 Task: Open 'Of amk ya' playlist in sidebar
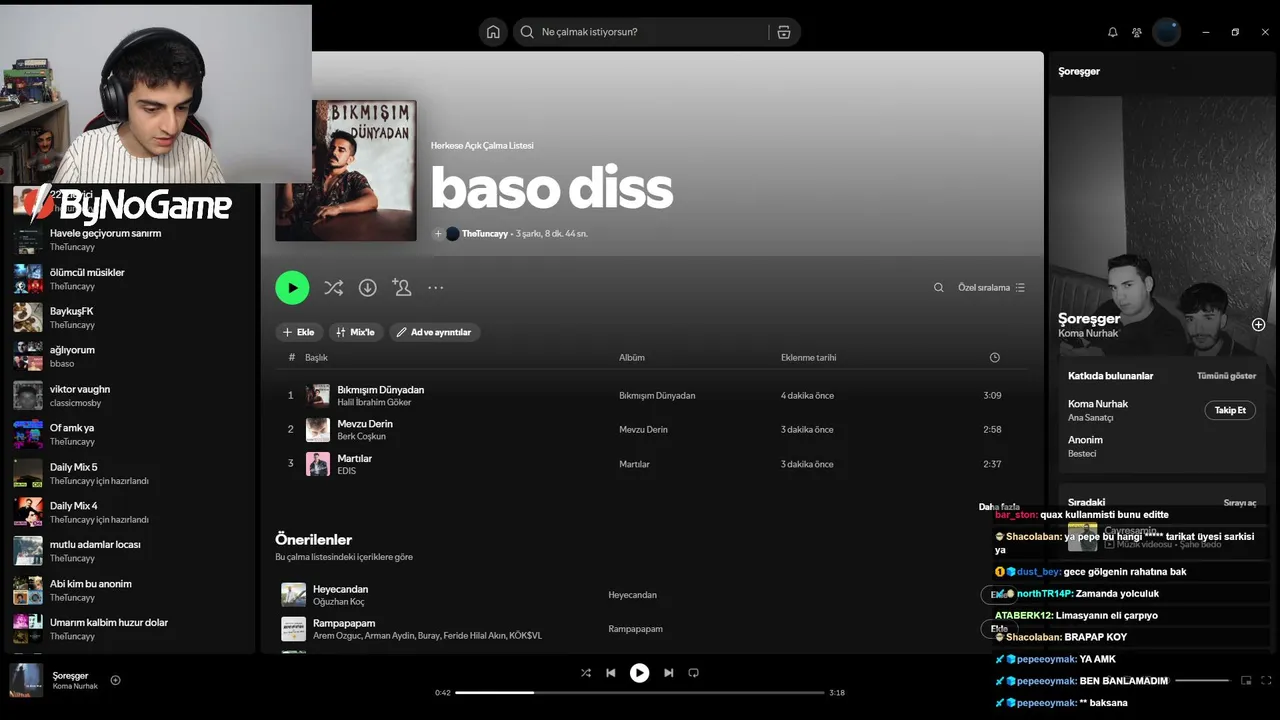pyautogui.click(x=130, y=434)
